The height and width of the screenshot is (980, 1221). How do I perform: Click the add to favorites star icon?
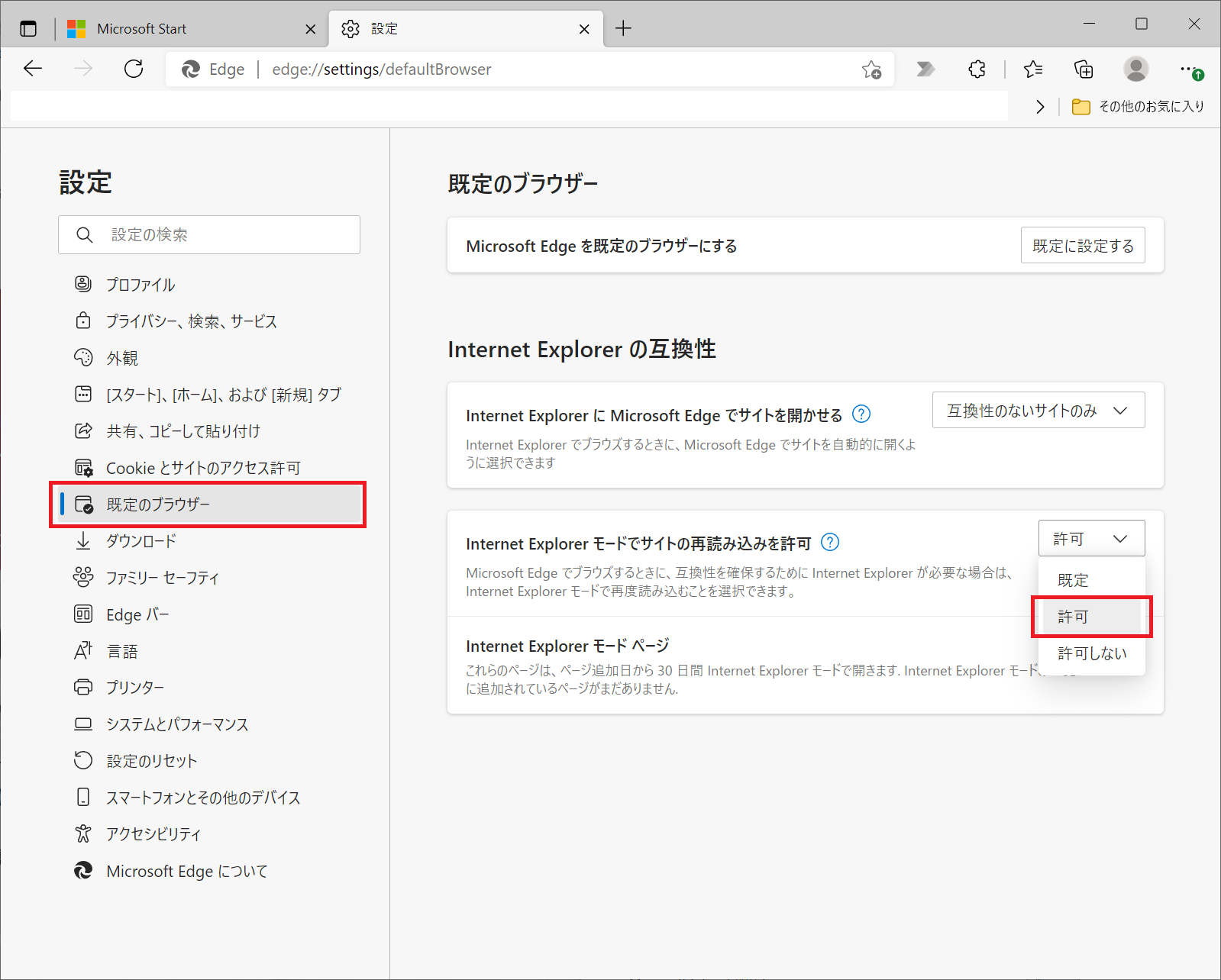click(x=871, y=69)
